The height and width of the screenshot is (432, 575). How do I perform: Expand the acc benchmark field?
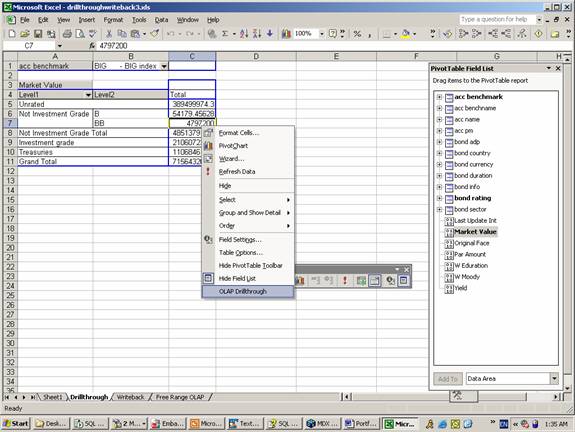(439, 97)
